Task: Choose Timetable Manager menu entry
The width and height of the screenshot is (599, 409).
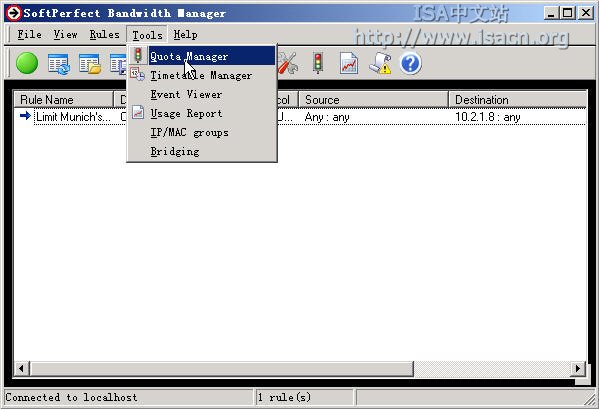Action: point(202,75)
